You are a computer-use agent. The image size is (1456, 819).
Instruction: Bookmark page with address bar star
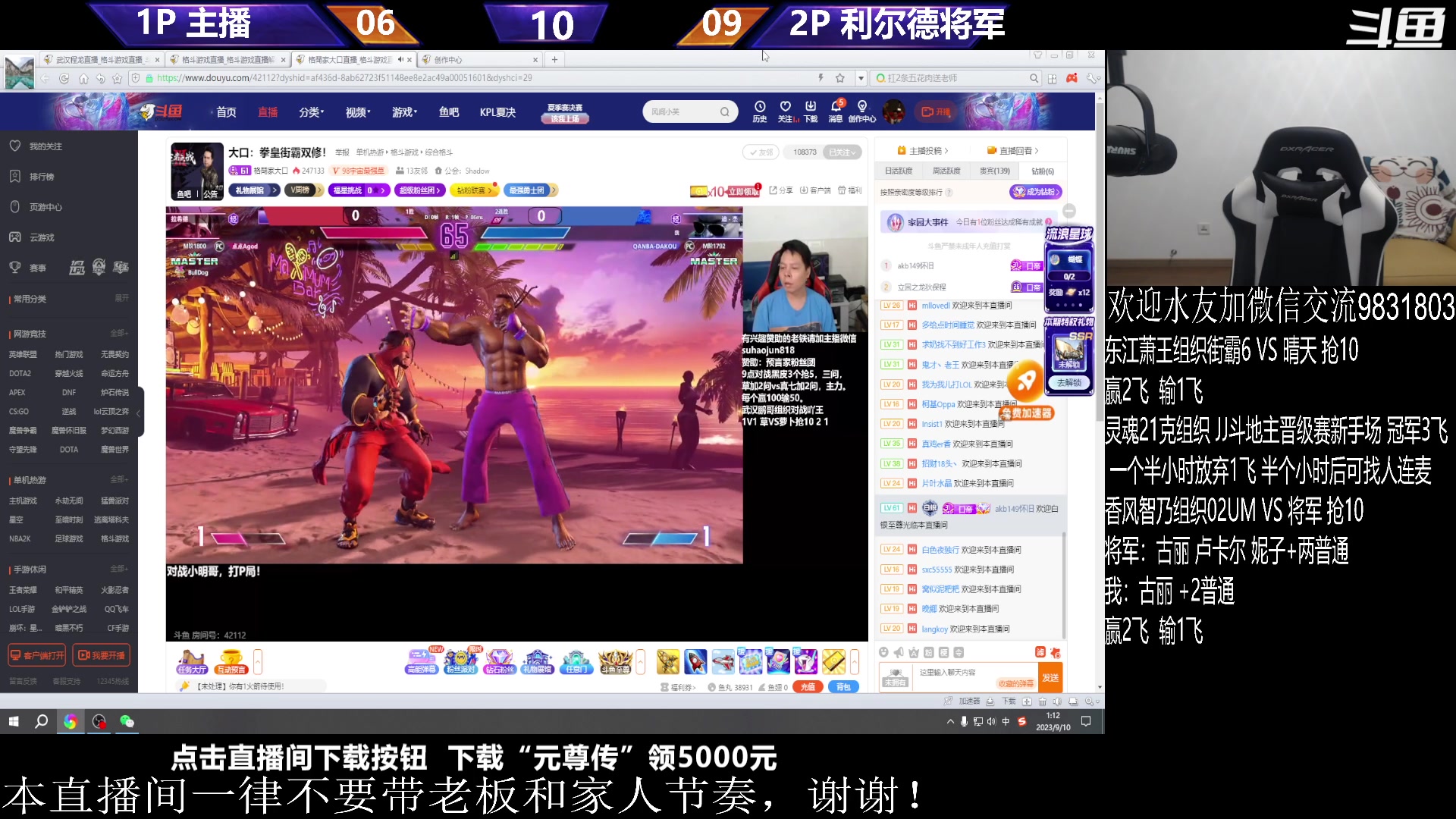[x=840, y=78]
